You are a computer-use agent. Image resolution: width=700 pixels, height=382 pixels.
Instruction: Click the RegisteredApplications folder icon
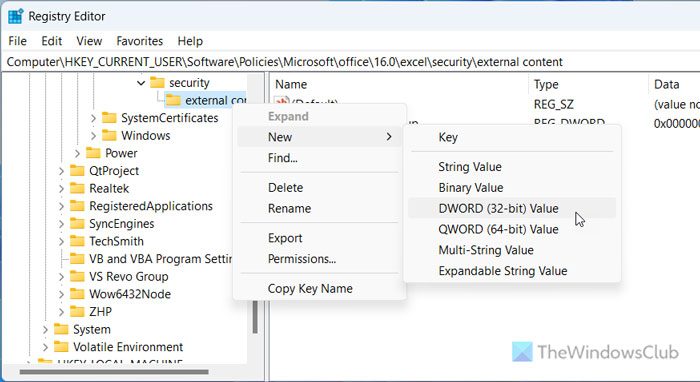pyautogui.click(x=77, y=206)
